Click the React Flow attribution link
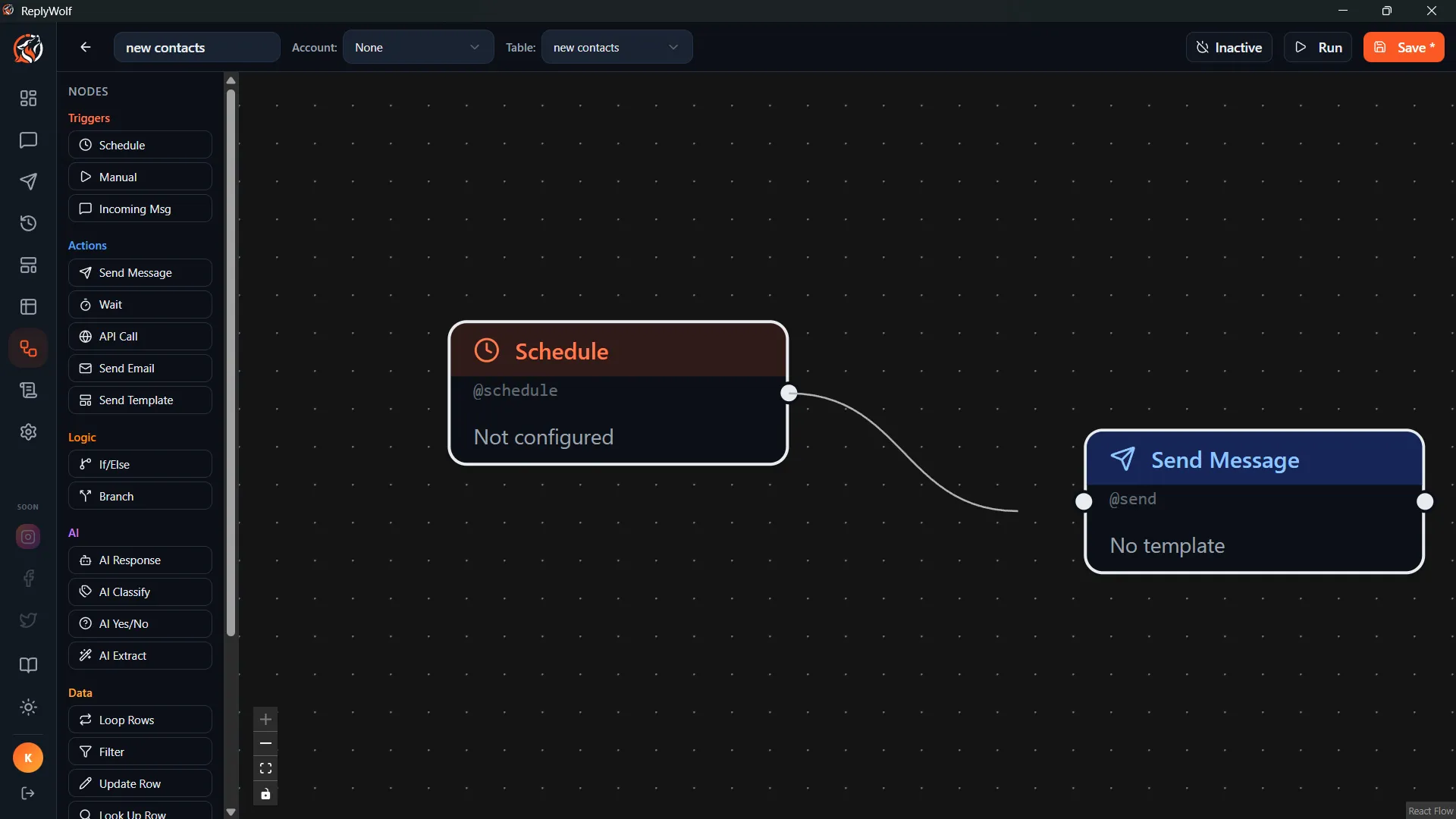Image resolution: width=1456 pixels, height=819 pixels. (1430, 811)
